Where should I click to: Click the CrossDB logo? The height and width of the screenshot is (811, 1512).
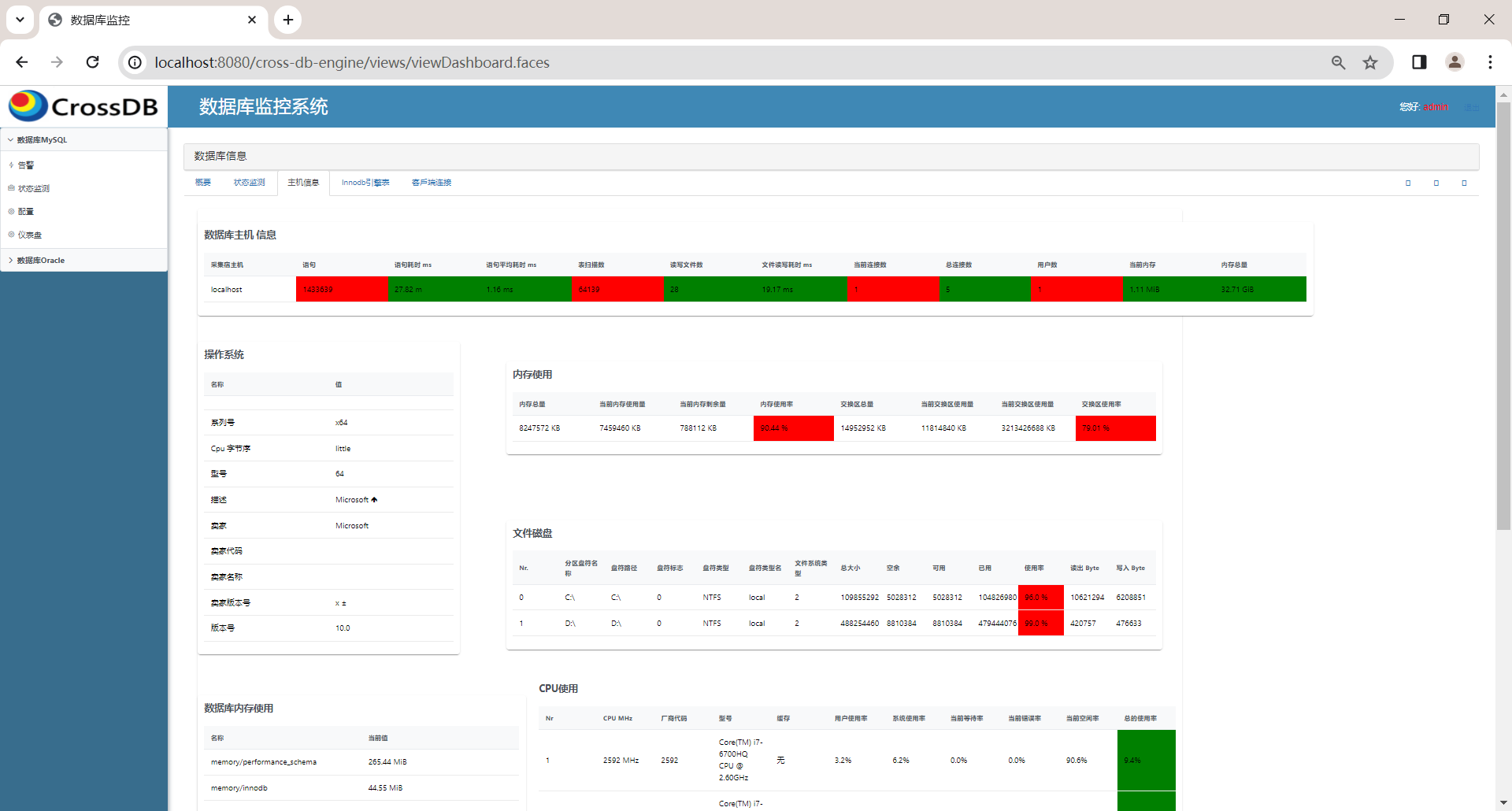[83, 106]
